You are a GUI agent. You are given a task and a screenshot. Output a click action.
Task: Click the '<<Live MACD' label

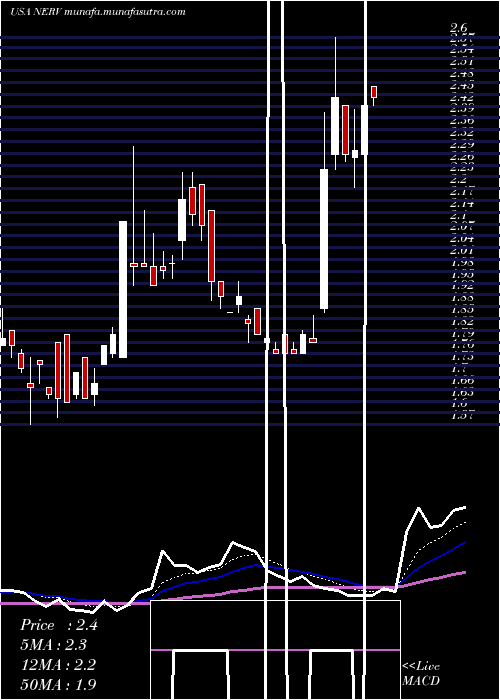[421, 674]
